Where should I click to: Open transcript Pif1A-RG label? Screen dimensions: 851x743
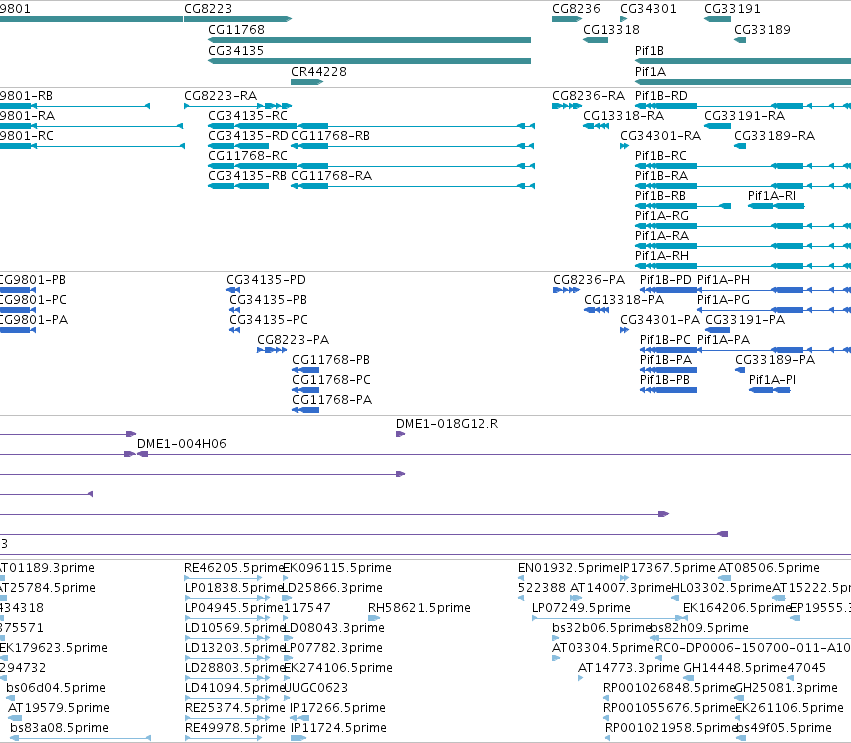tap(662, 217)
